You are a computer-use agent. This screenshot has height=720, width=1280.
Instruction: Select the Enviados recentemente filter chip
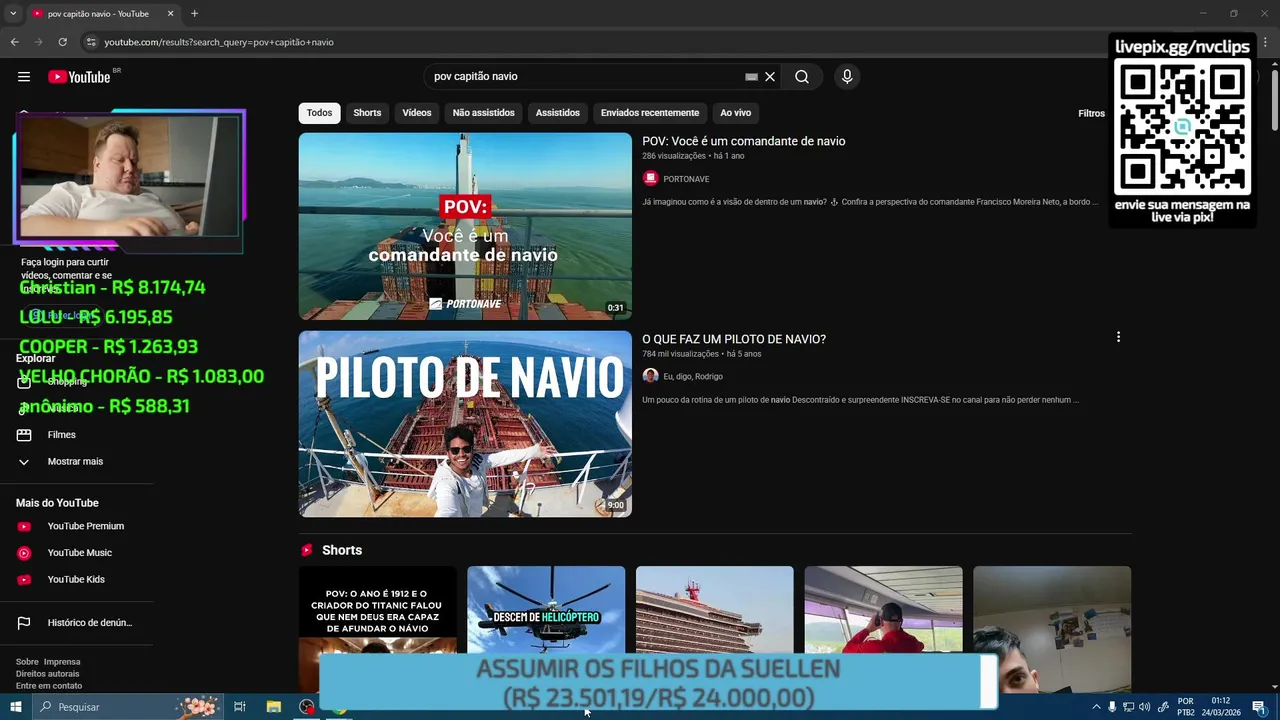(650, 113)
